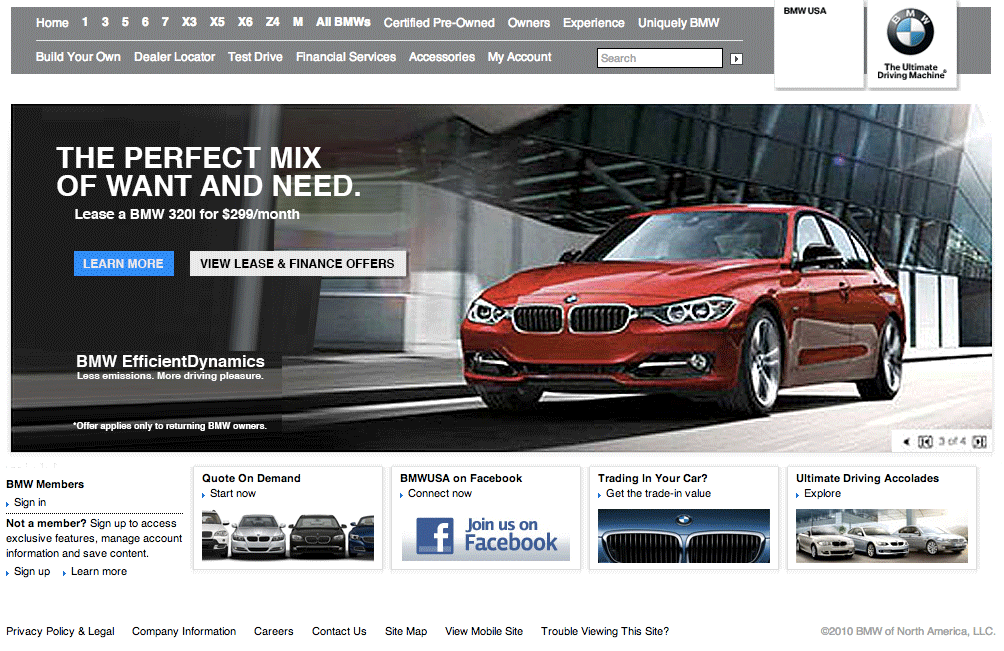Screen dimensions: 1004x651
Task: Click the blue LEARN MORE button
Action: 124,264
